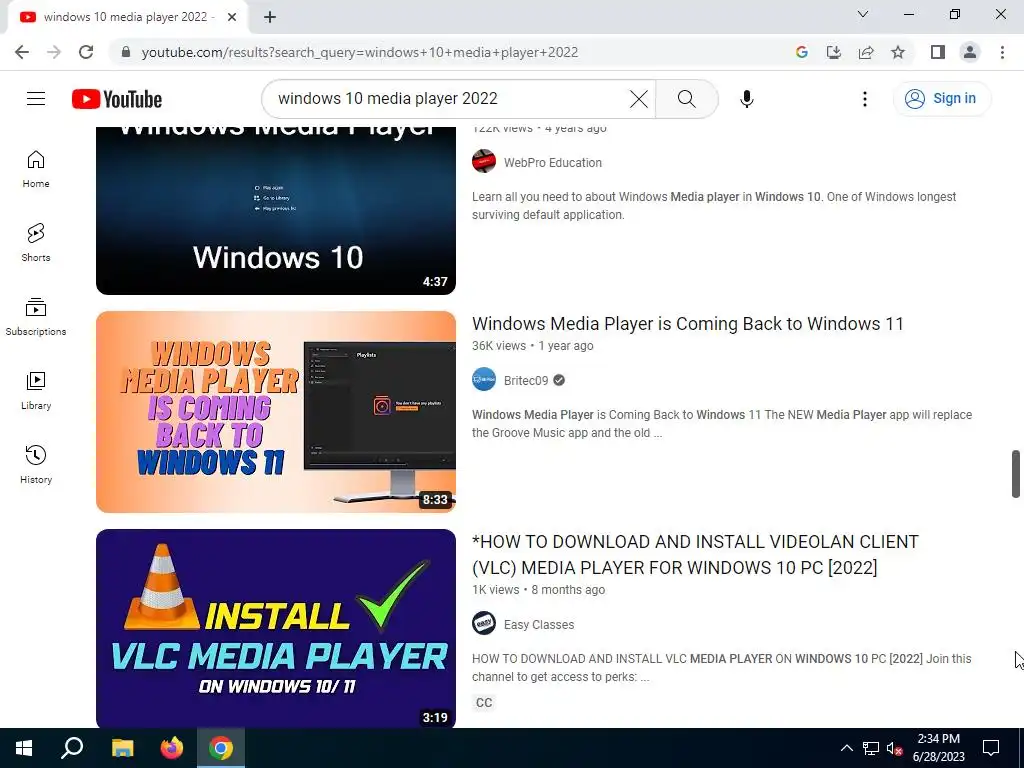View site info via the padlock icon
This screenshot has height=768, width=1024.
(126, 52)
